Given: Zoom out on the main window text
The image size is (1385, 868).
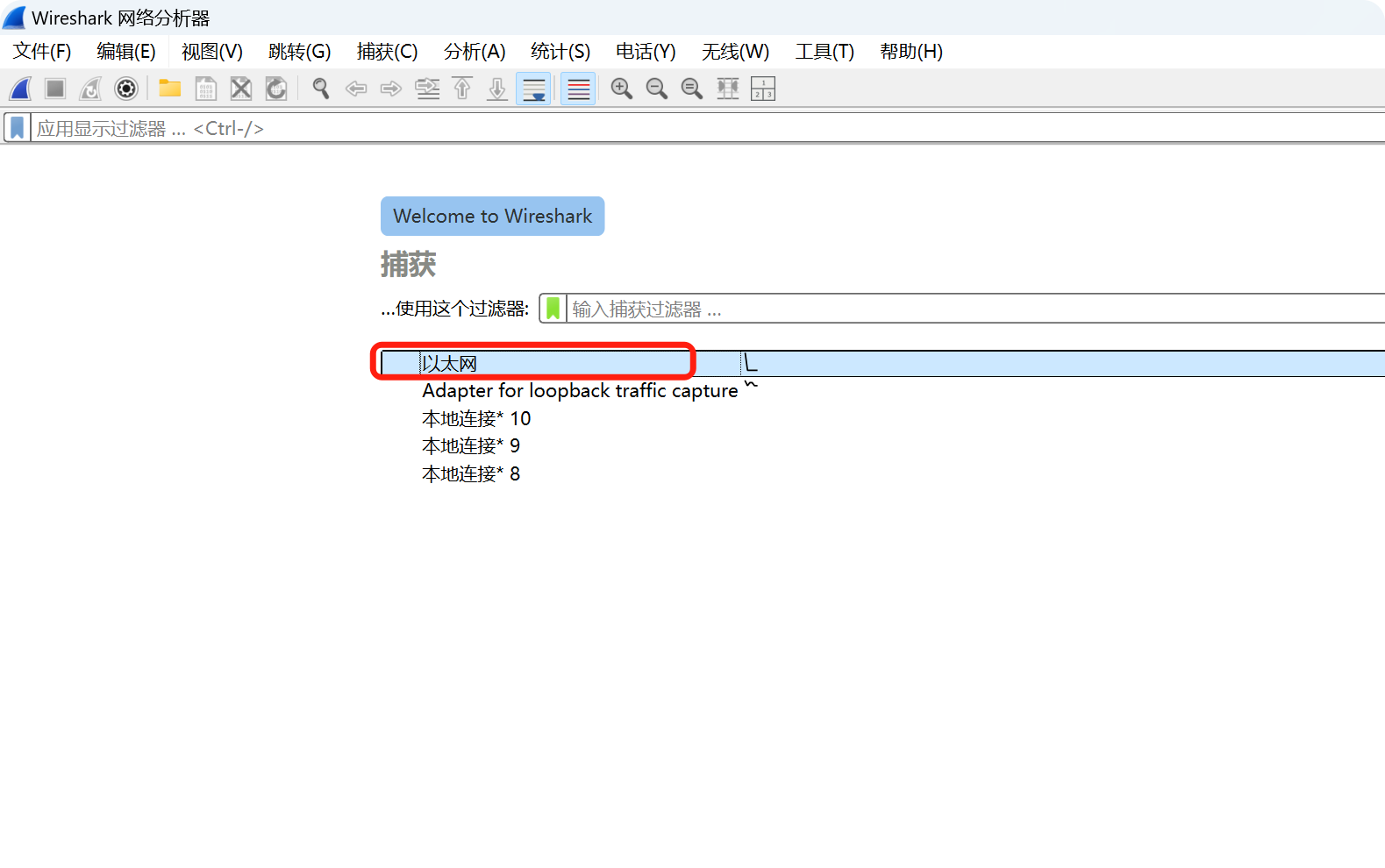Looking at the screenshot, I should click(x=657, y=89).
